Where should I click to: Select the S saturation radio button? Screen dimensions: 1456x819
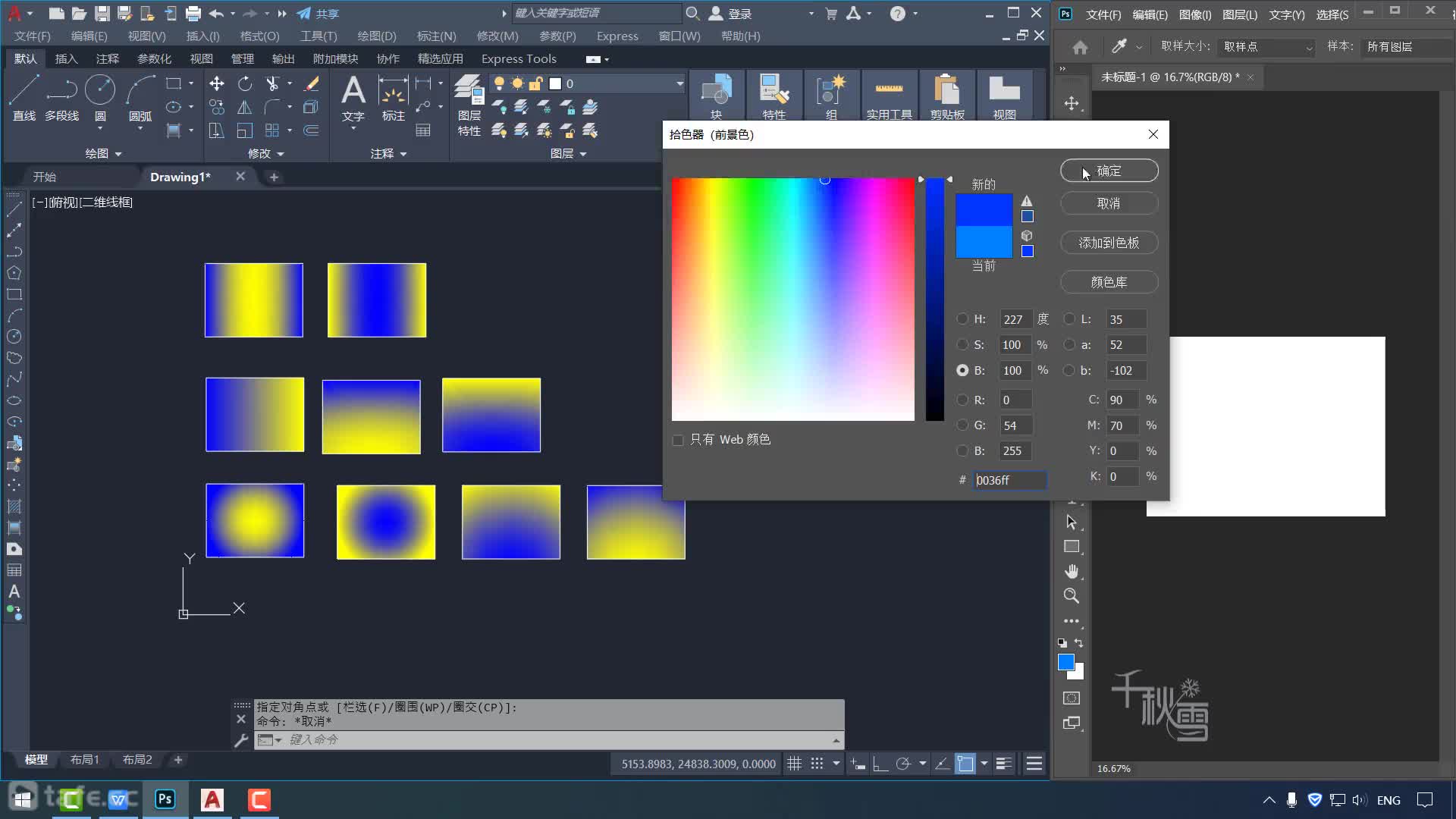[x=962, y=344]
